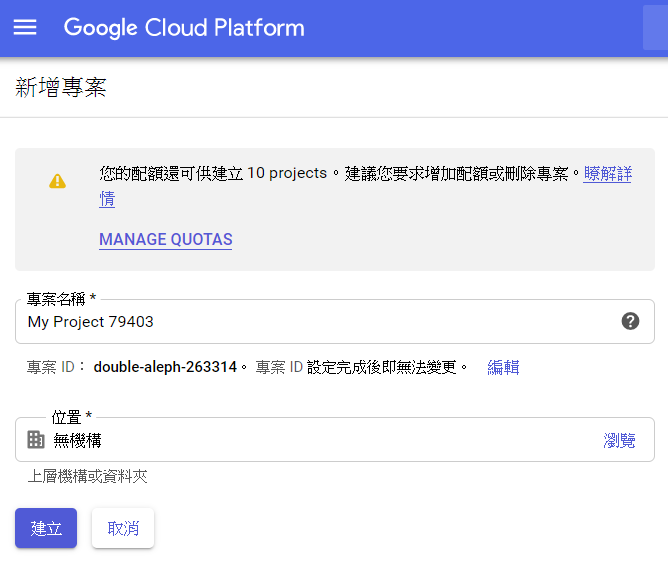The image size is (668, 569).
Task: Click the 新增專案 page heading
Action: click(60, 87)
